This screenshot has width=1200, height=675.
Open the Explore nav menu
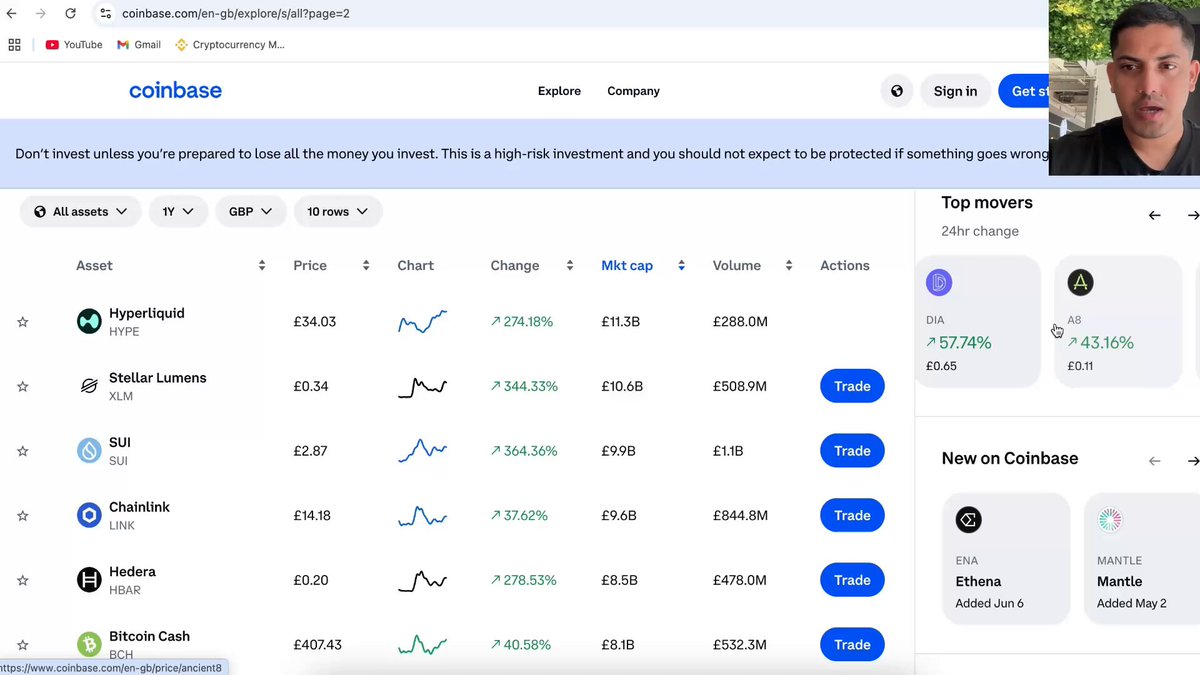(559, 91)
